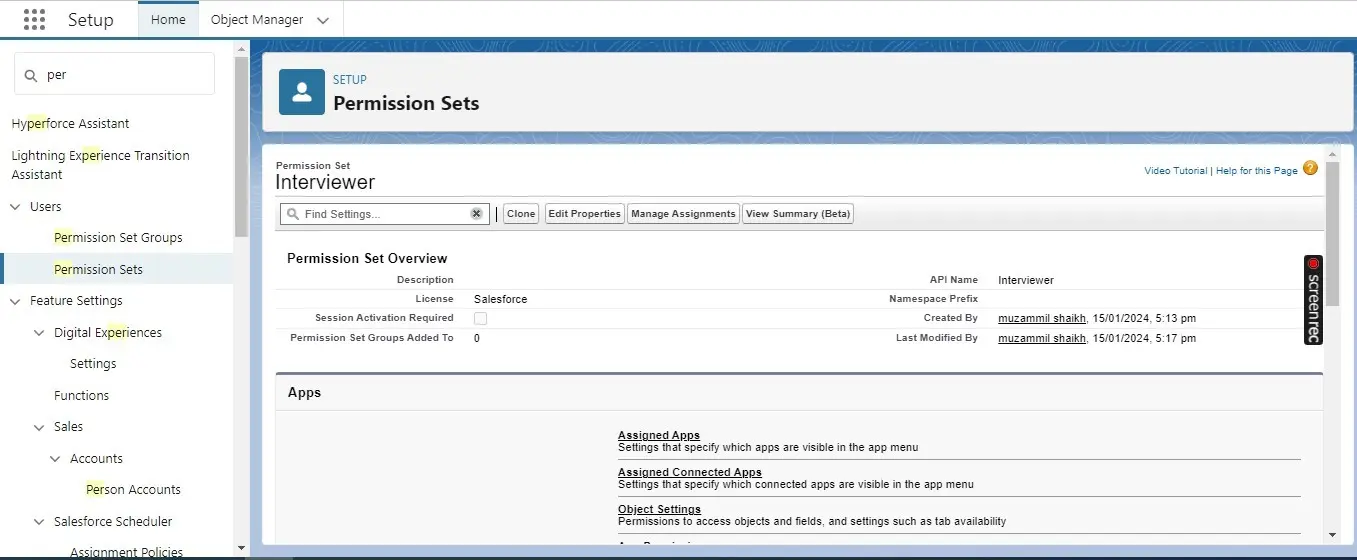
Task: Open the Assigned Apps link
Action: click(x=658, y=435)
